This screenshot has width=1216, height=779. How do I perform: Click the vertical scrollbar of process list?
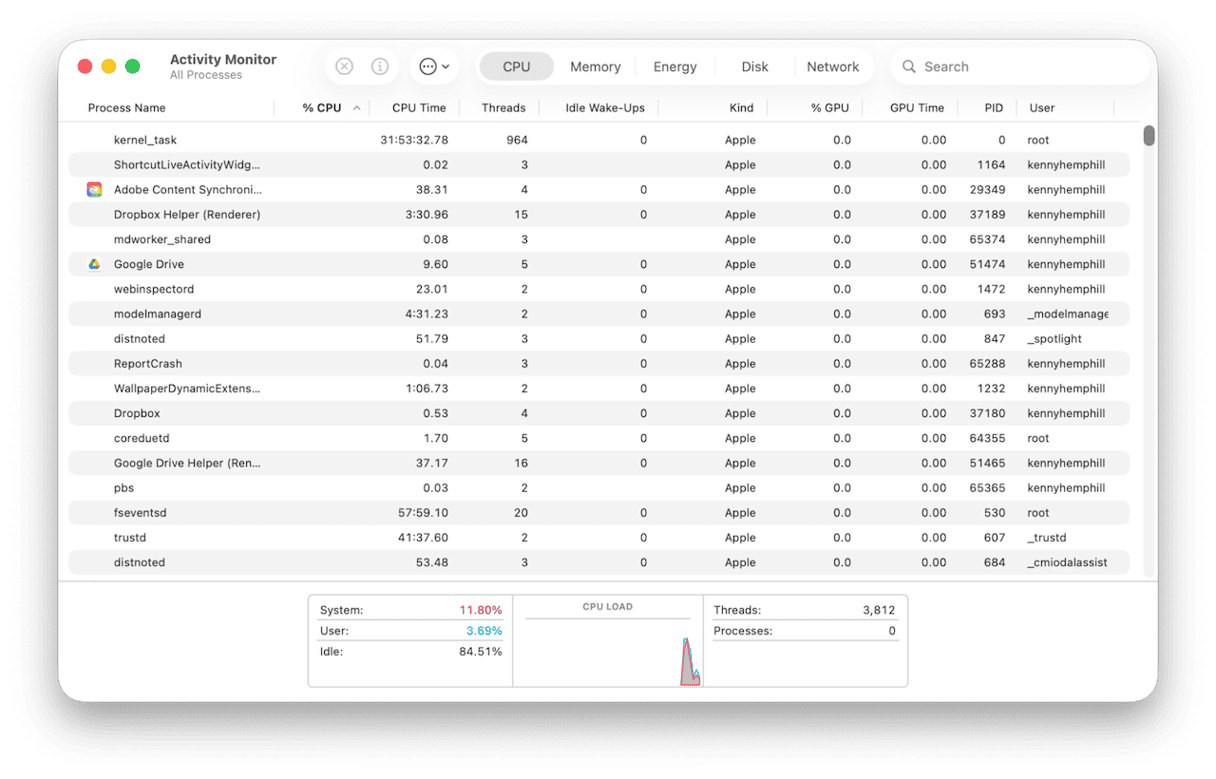click(1149, 136)
